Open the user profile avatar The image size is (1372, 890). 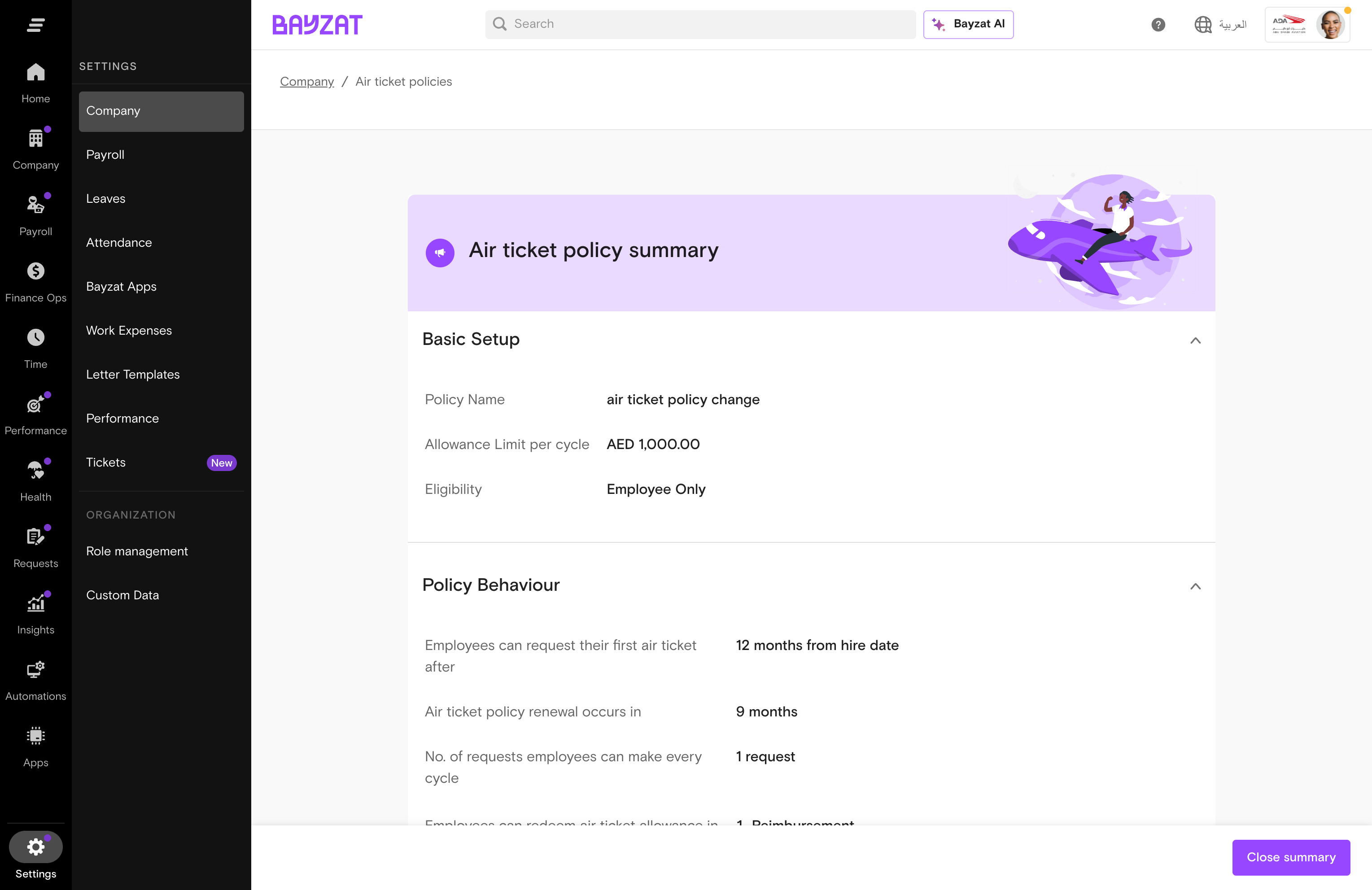[1331, 24]
